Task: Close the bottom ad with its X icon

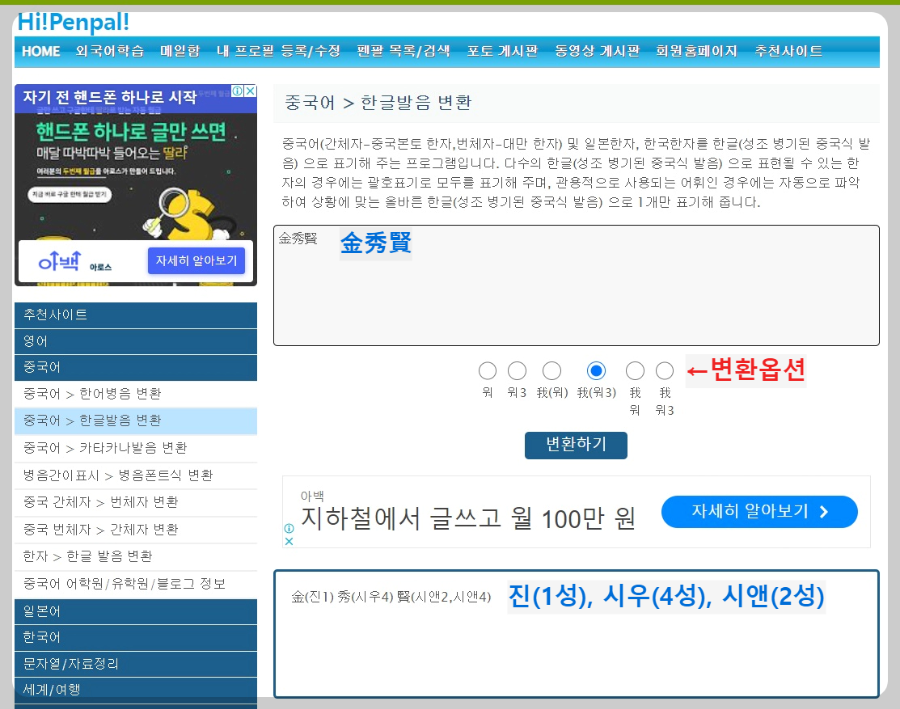Action: pos(289,541)
